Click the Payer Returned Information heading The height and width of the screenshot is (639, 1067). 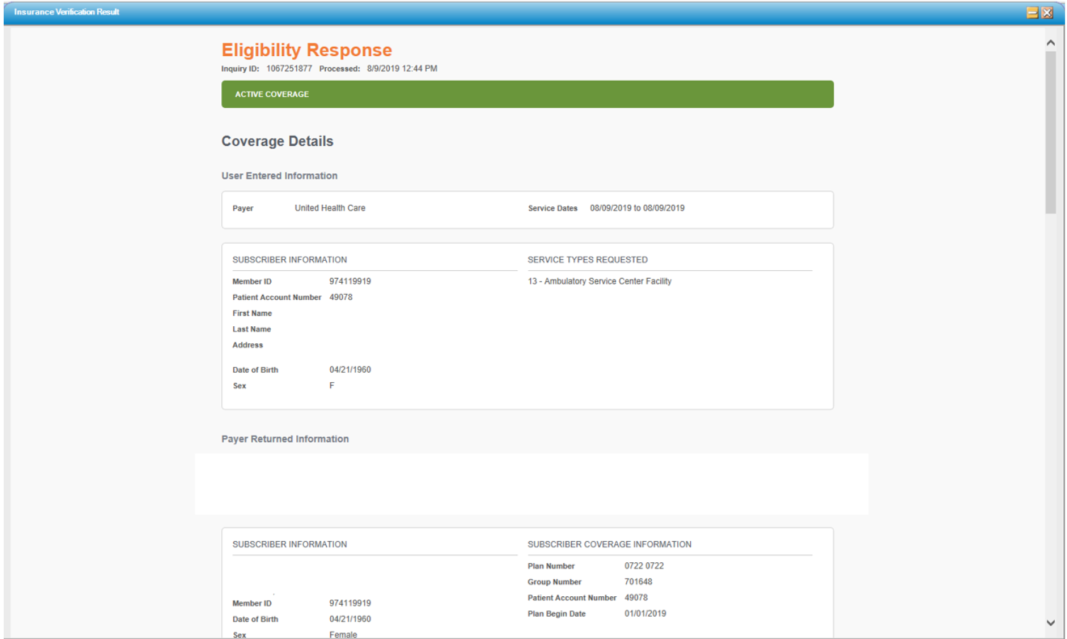pyautogui.click(x=285, y=439)
